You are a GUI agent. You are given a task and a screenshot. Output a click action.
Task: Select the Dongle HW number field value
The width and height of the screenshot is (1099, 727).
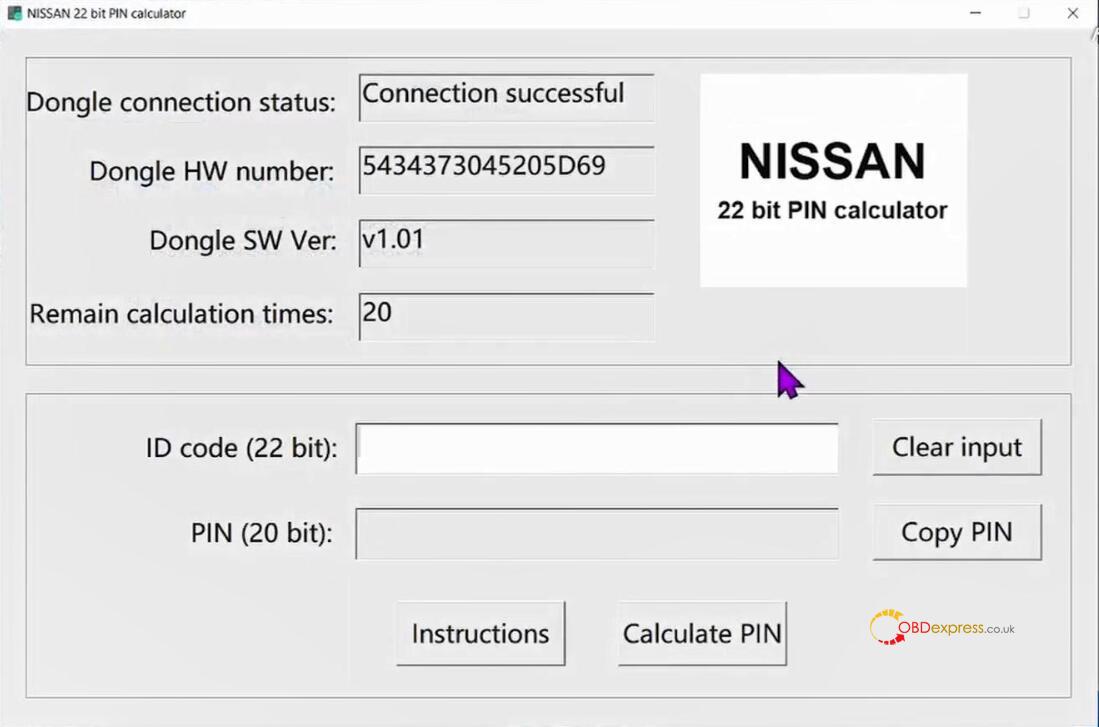tap(506, 170)
